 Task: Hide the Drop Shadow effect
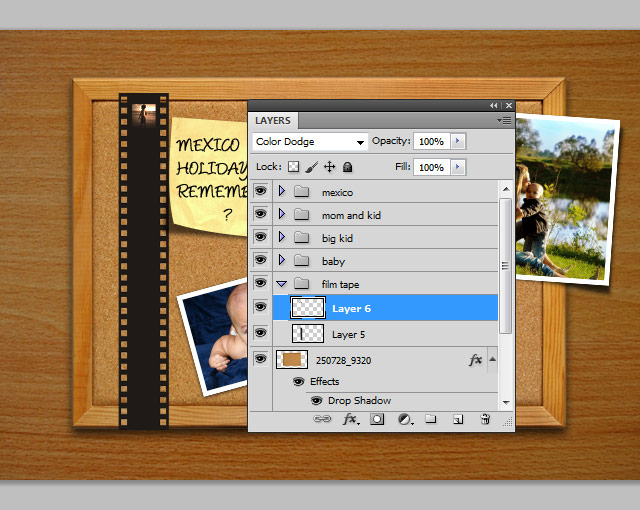click(317, 400)
